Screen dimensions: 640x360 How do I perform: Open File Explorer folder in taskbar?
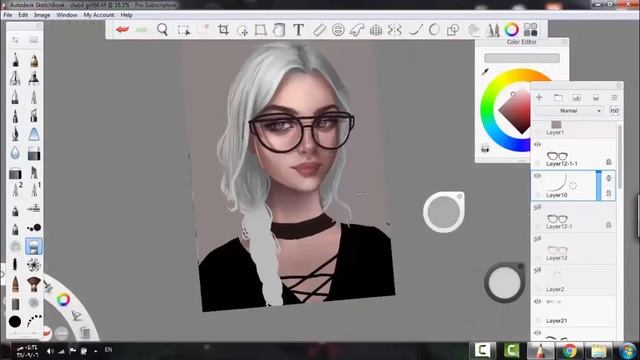[x=599, y=351]
